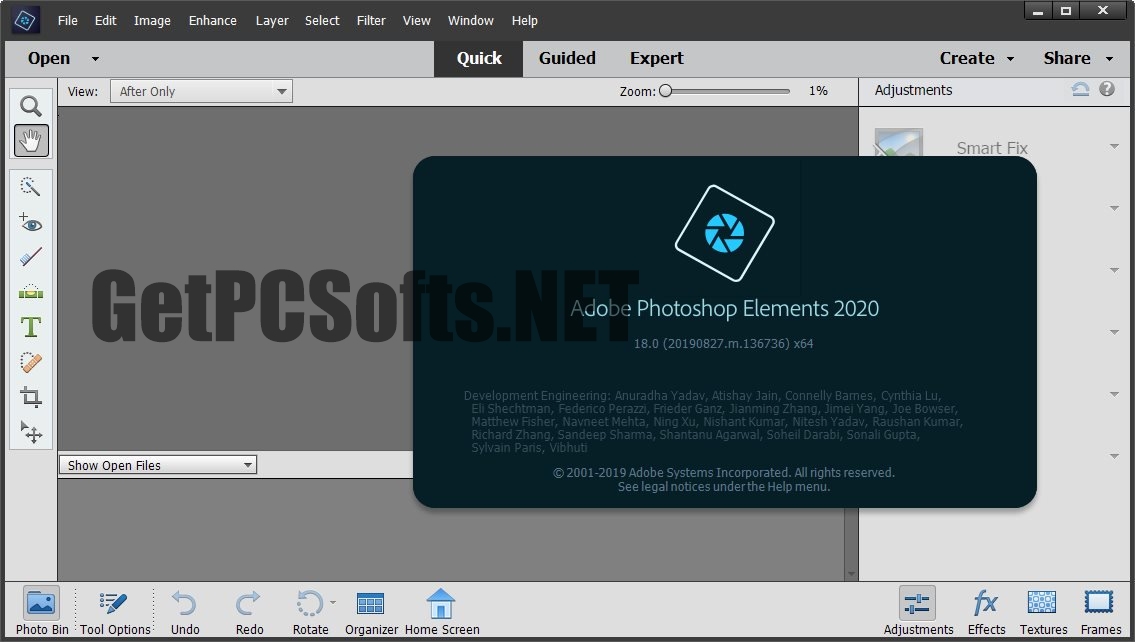
Task: Open the File menu
Action: click(67, 20)
